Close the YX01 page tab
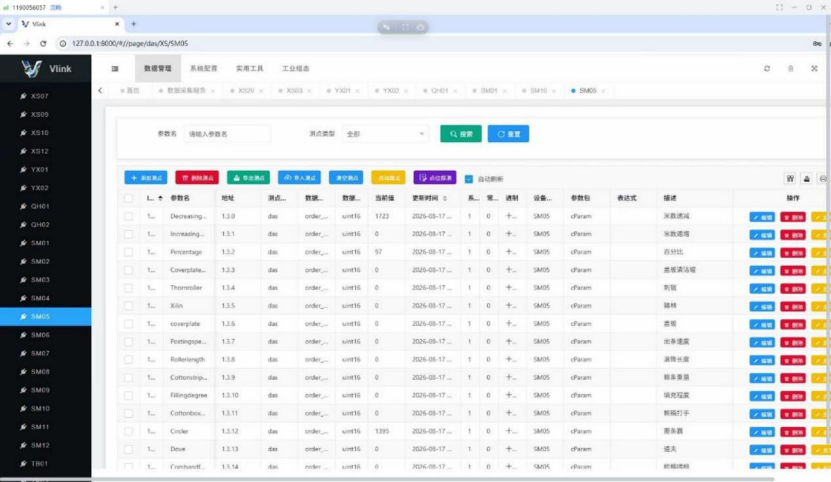Image resolution: width=831 pixels, height=482 pixels. pyautogui.click(x=358, y=91)
